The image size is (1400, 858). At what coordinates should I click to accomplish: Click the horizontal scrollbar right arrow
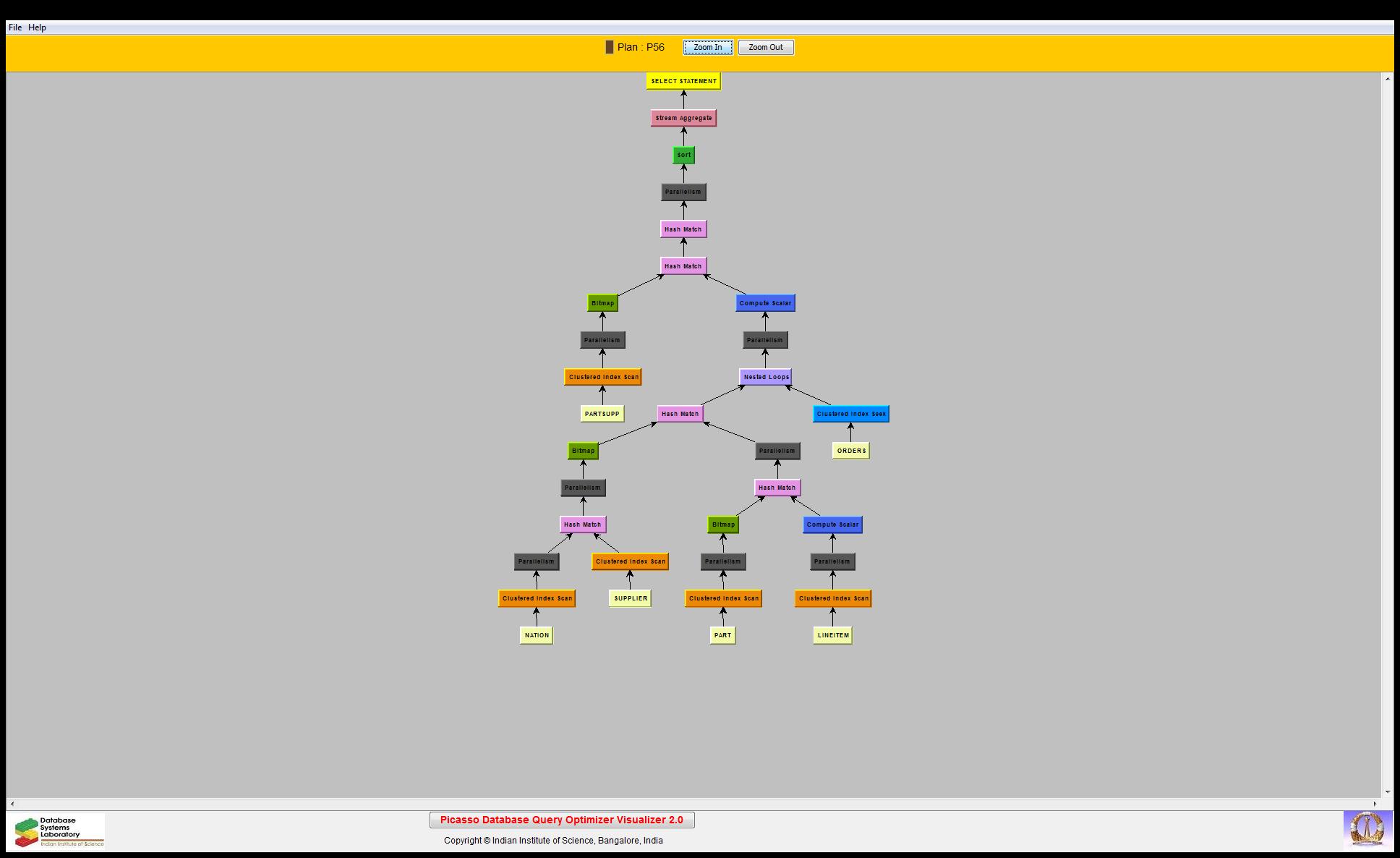pos(1375,804)
